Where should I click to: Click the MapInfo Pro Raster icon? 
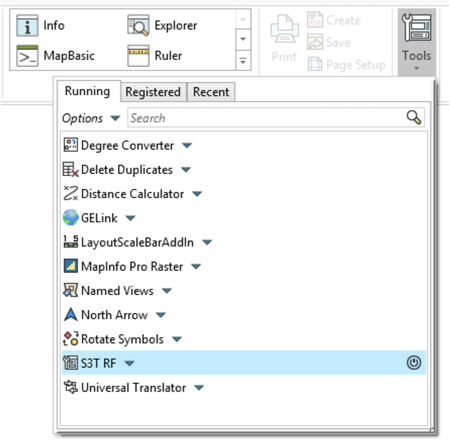click(70, 266)
